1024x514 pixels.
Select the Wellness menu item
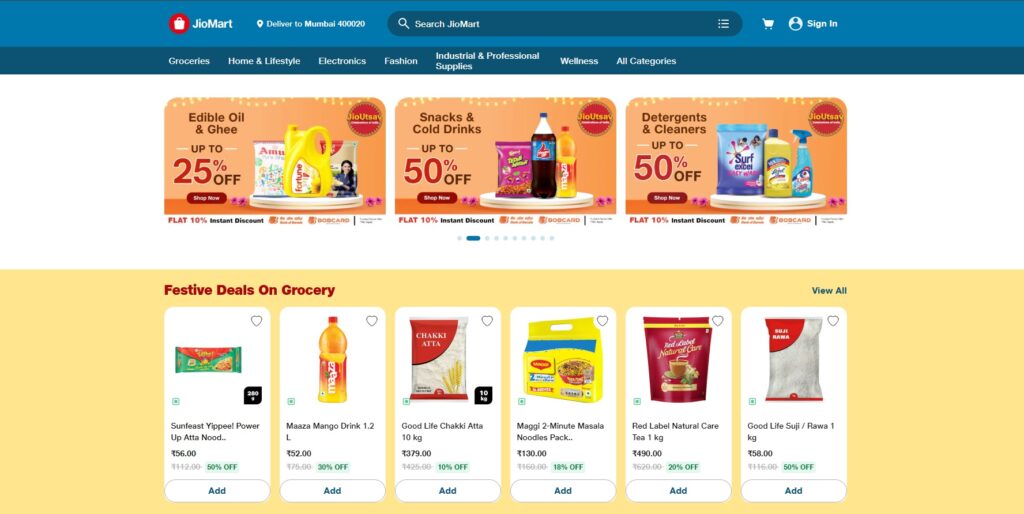[x=579, y=61]
